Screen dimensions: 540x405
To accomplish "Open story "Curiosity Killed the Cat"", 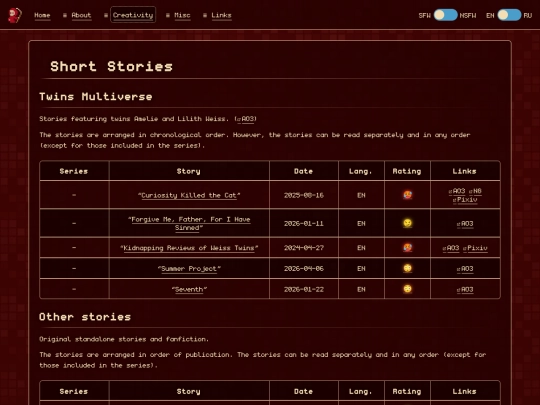I will click(189, 195).
